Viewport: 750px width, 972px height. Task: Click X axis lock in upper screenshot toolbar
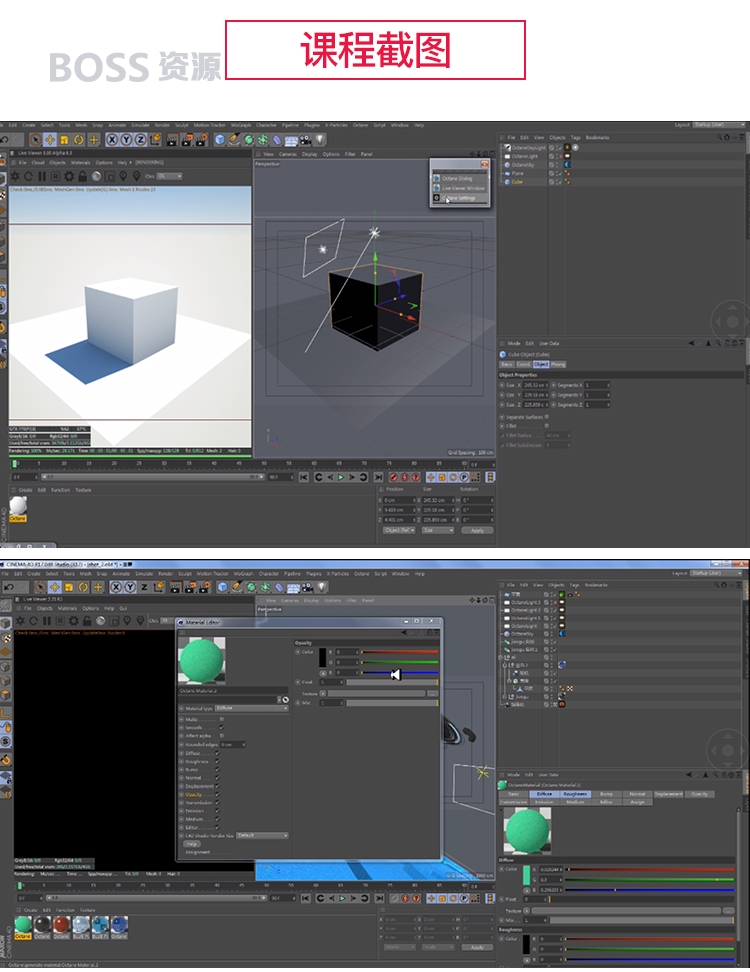112,139
